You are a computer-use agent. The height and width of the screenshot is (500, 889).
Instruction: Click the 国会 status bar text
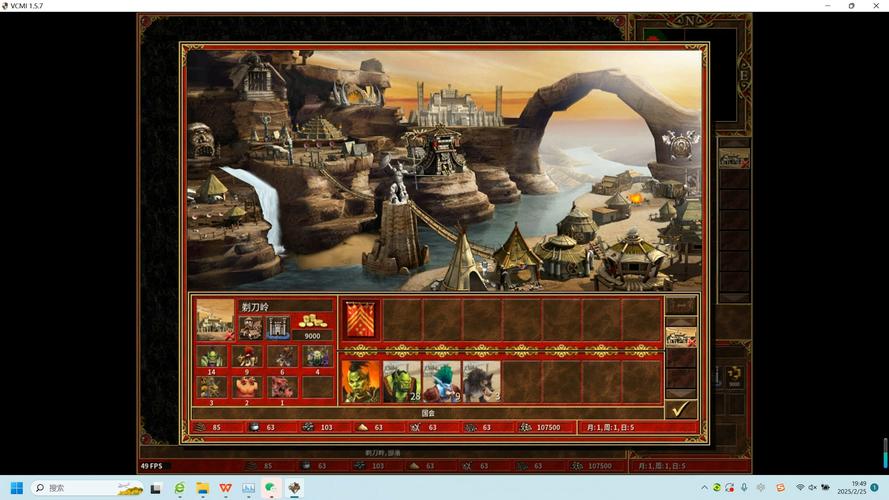tap(428, 413)
